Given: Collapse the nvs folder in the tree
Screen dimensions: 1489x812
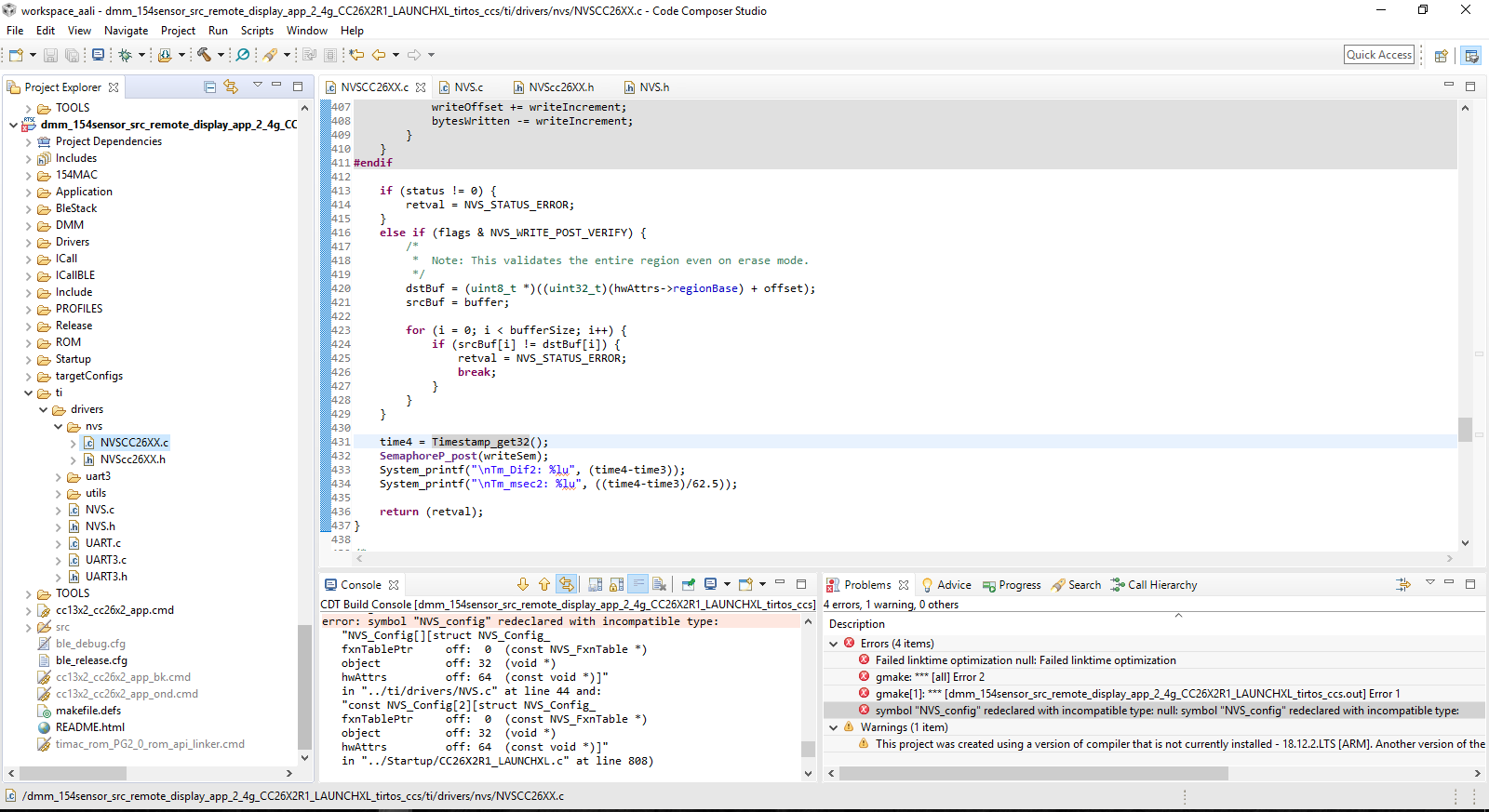Looking at the screenshot, I should (59, 426).
